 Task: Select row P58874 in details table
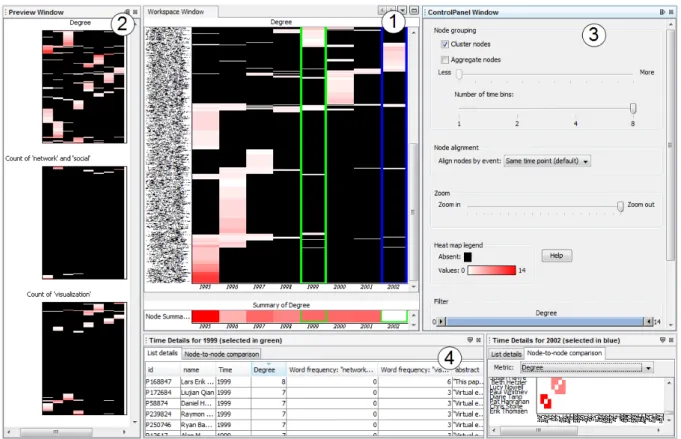314,403
